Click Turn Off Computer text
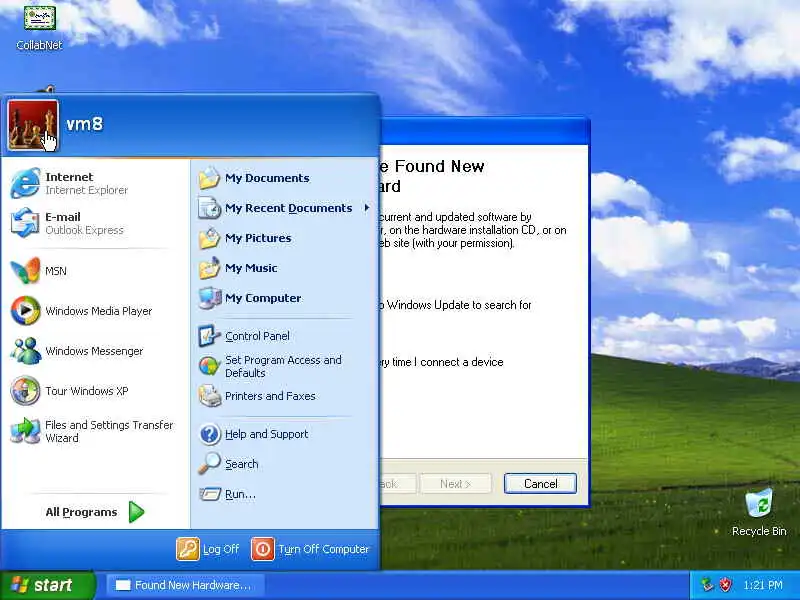The width and height of the screenshot is (800, 600). click(323, 549)
